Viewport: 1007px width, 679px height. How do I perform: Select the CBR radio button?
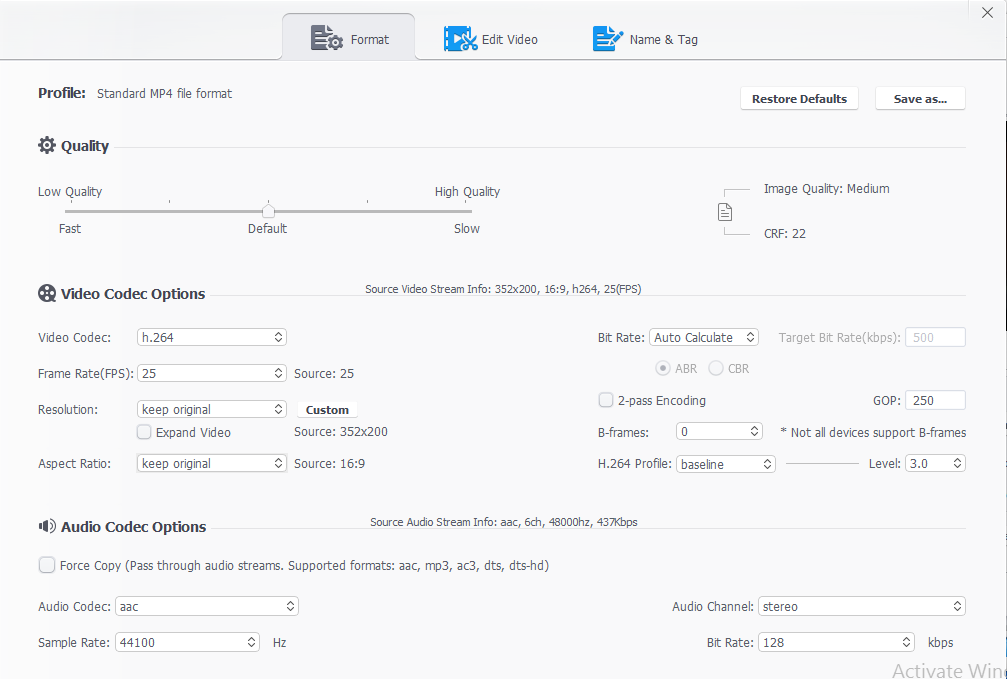[716, 368]
